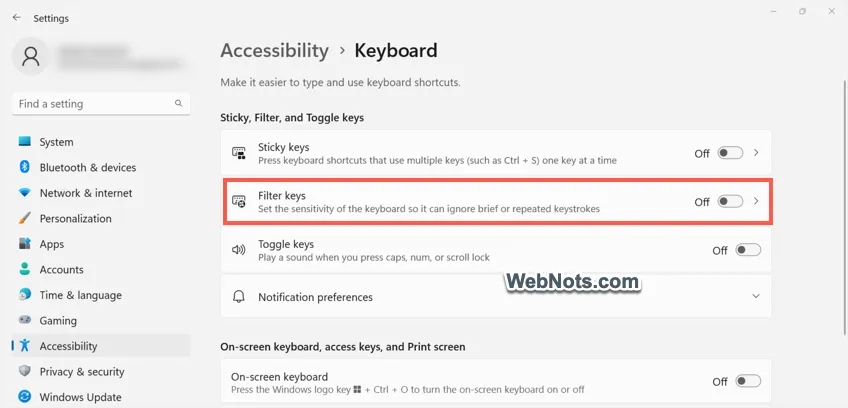Image resolution: width=848 pixels, height=408 pixels.
Task: Go back to Accessibility via breadcrumb
Action: tap(274, 51)
